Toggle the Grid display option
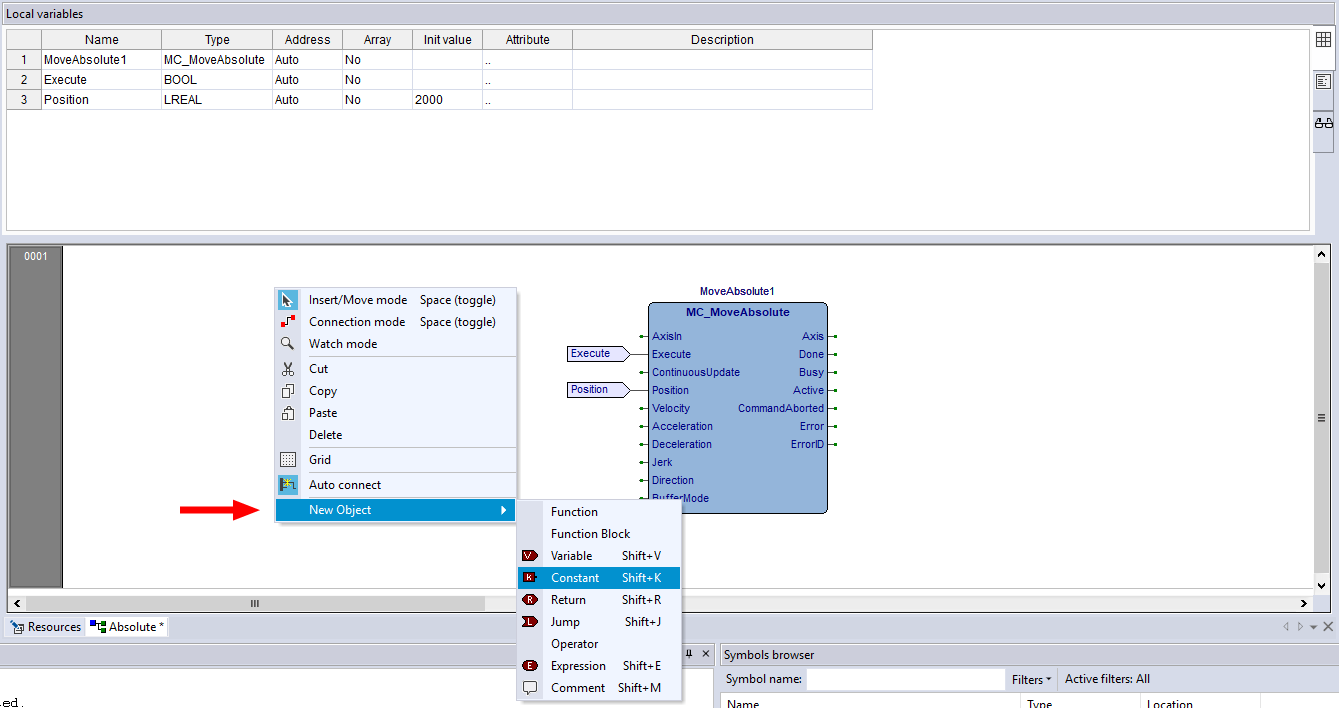Viewport: 1339px width, 708px height. point(320,460)
